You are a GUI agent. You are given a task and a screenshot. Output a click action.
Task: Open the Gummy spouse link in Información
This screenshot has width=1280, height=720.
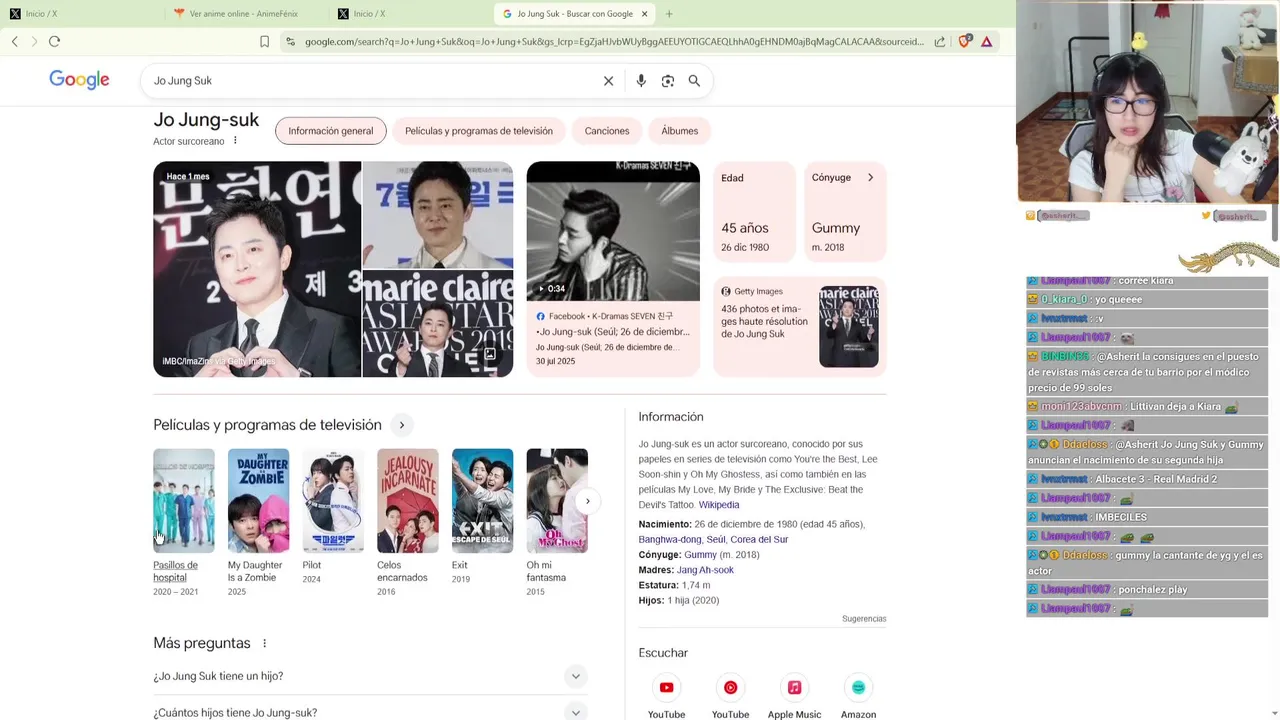pos(700,555)
